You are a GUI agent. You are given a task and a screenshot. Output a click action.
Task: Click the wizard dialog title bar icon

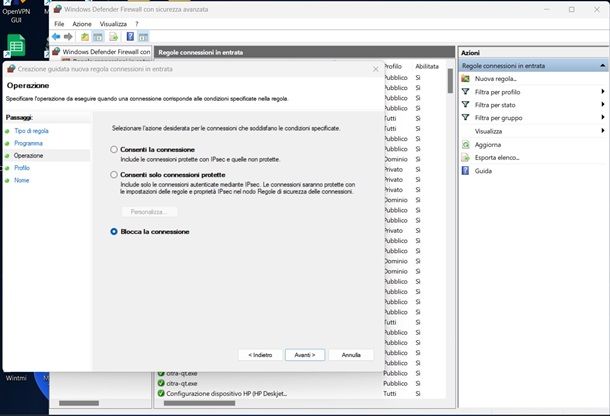coord(11,69)
